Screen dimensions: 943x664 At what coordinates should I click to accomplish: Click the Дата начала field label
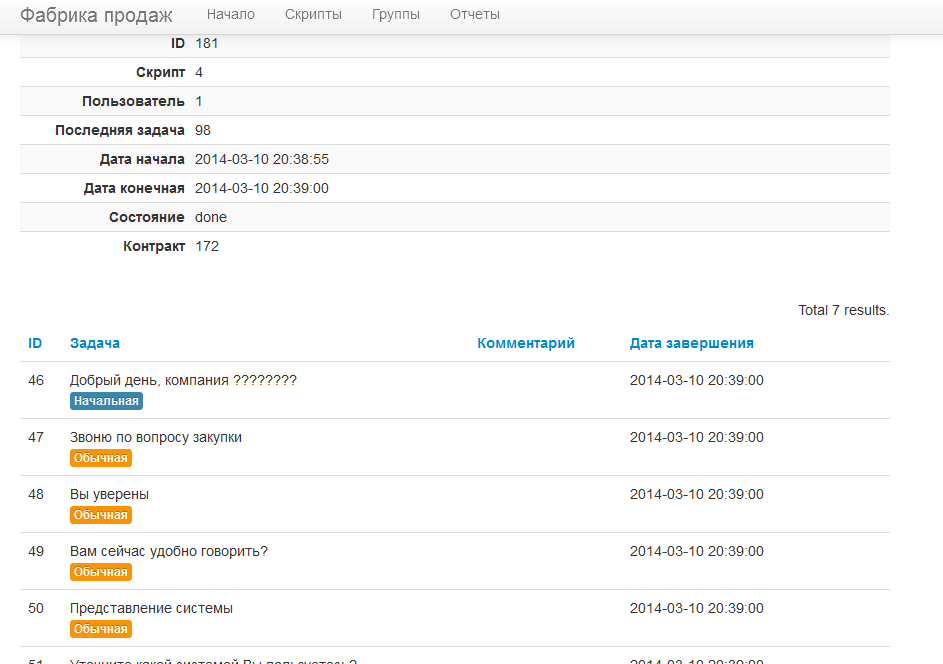[x=143, y=159]
